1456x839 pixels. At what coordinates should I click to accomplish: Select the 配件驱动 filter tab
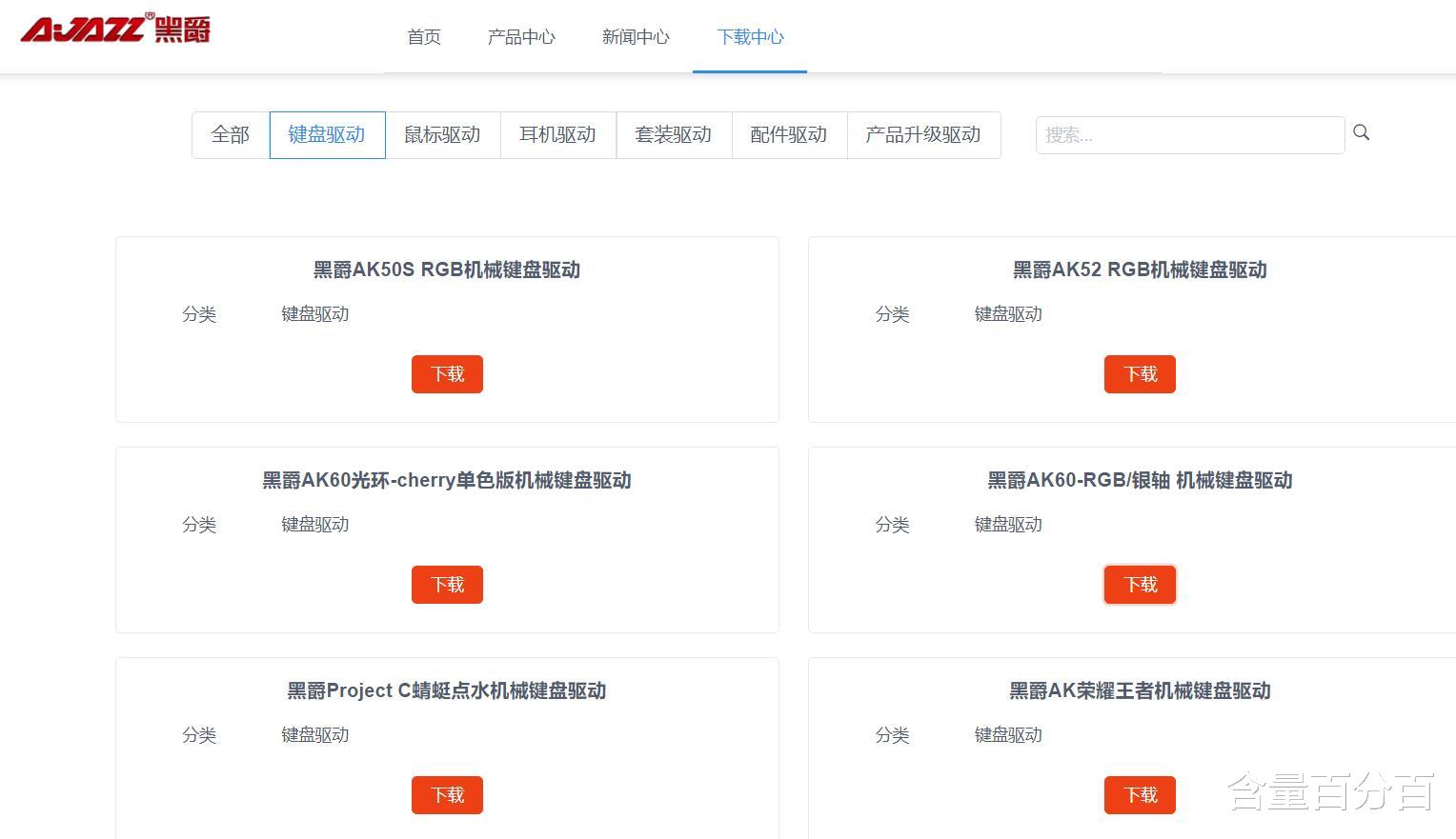tap(789, 134)
